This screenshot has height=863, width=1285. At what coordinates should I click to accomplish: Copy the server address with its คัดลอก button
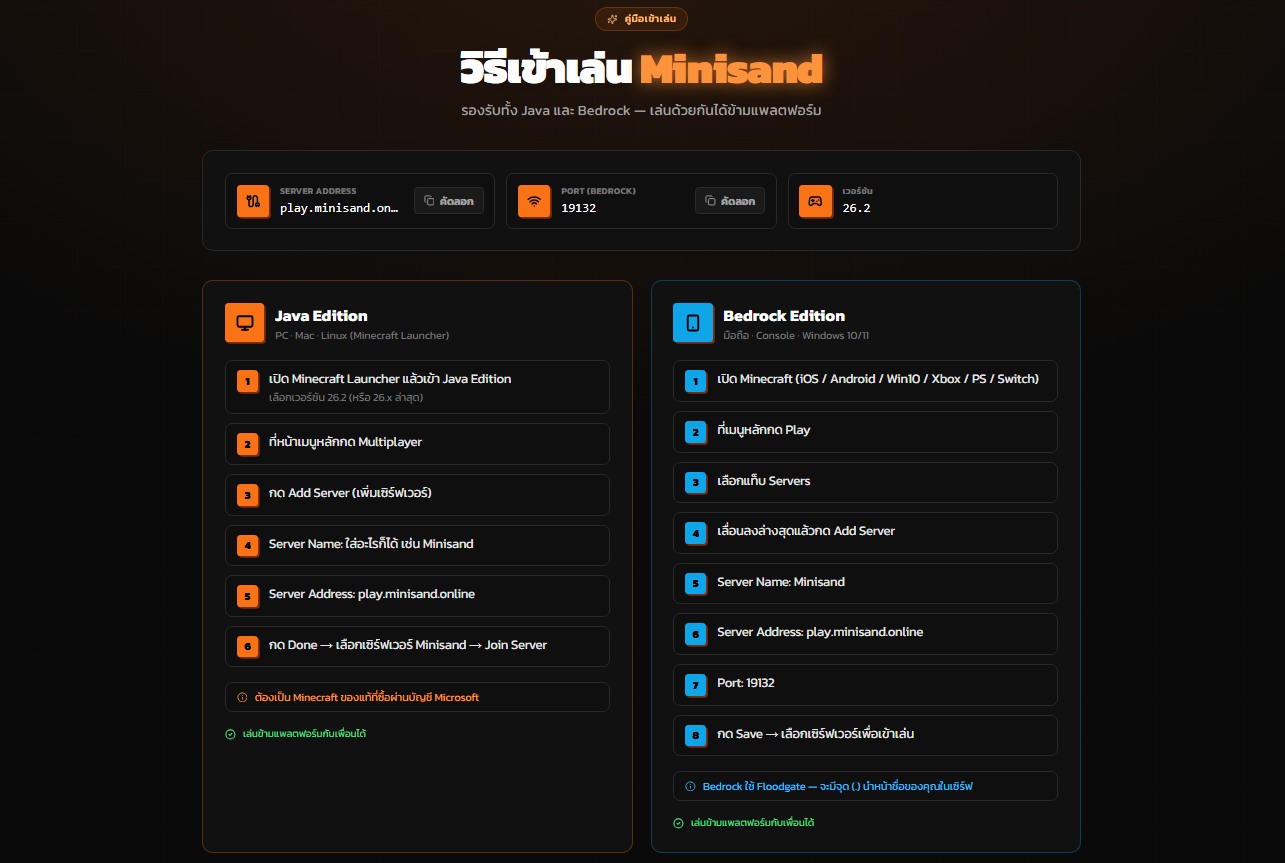449,201
